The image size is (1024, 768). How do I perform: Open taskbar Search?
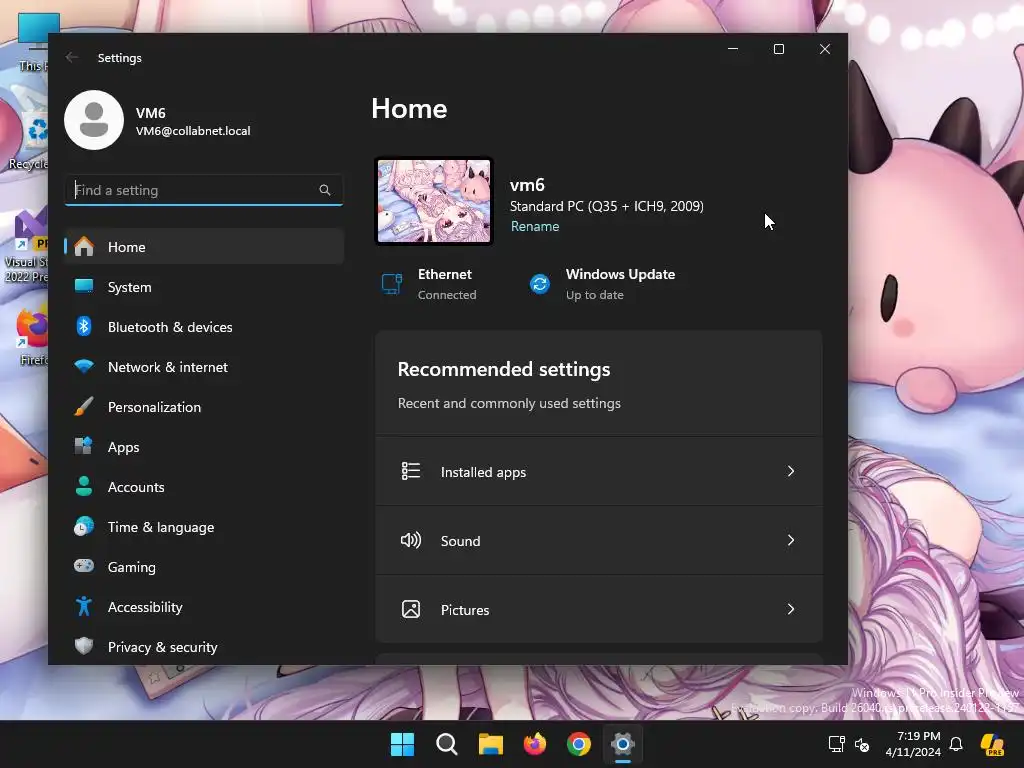point(447,744)
